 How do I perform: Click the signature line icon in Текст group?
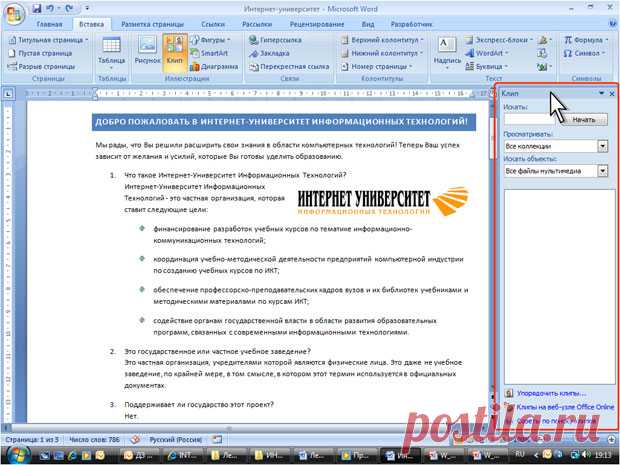[x=544, y=40]
